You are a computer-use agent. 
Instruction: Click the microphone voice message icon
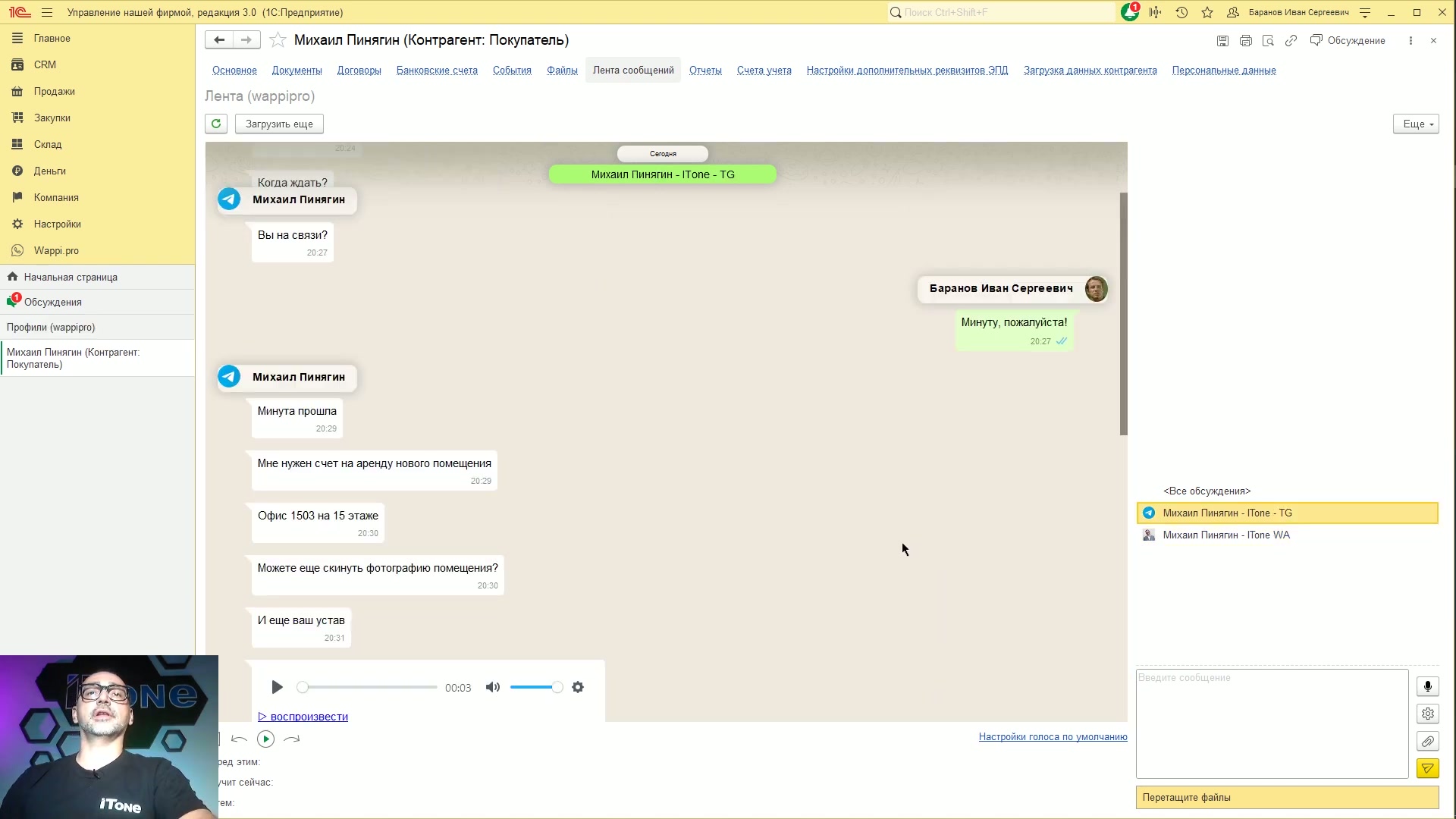pyautogui.click(x=1427, y=686)
